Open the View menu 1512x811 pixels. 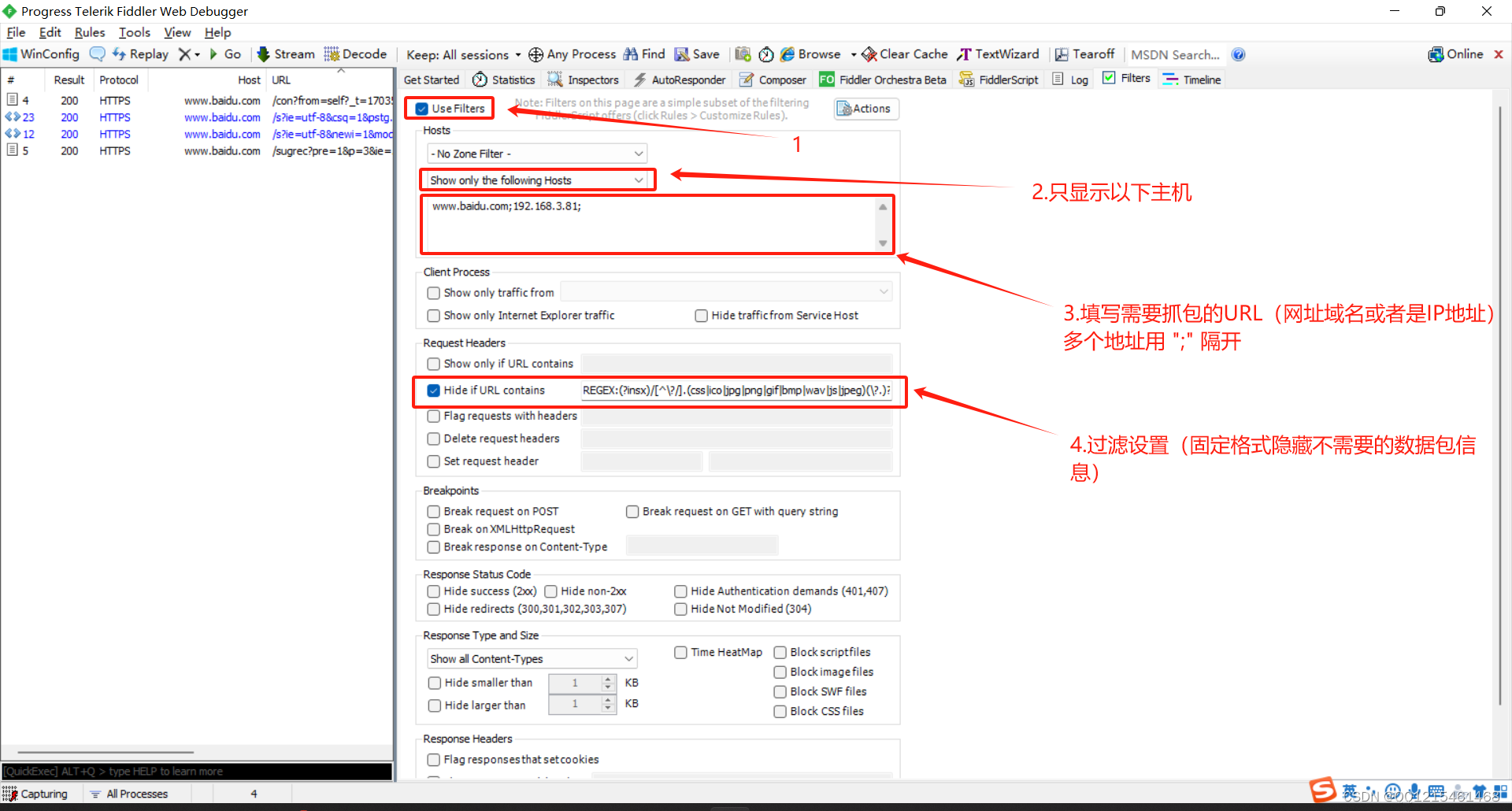tap(177, 32)
